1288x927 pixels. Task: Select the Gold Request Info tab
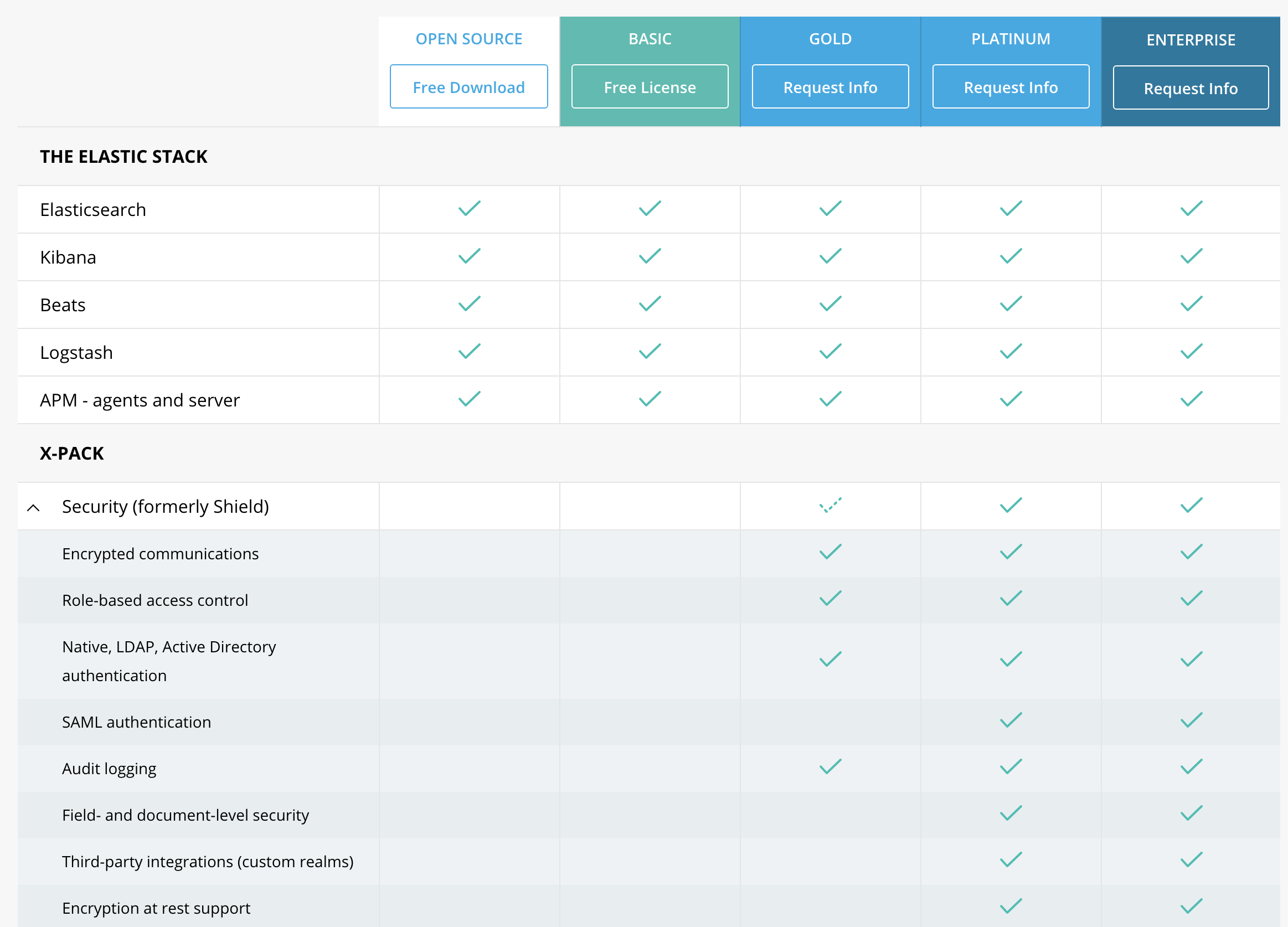[x=831, y=87]
